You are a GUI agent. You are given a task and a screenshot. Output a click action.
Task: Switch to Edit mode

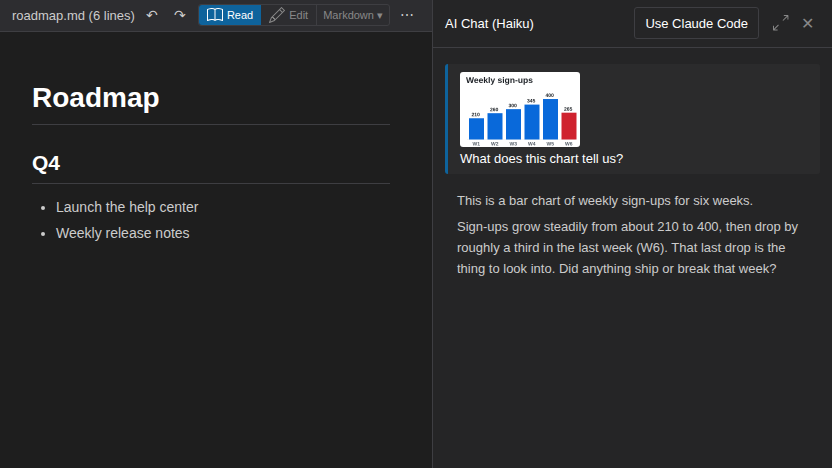[289, 15]
